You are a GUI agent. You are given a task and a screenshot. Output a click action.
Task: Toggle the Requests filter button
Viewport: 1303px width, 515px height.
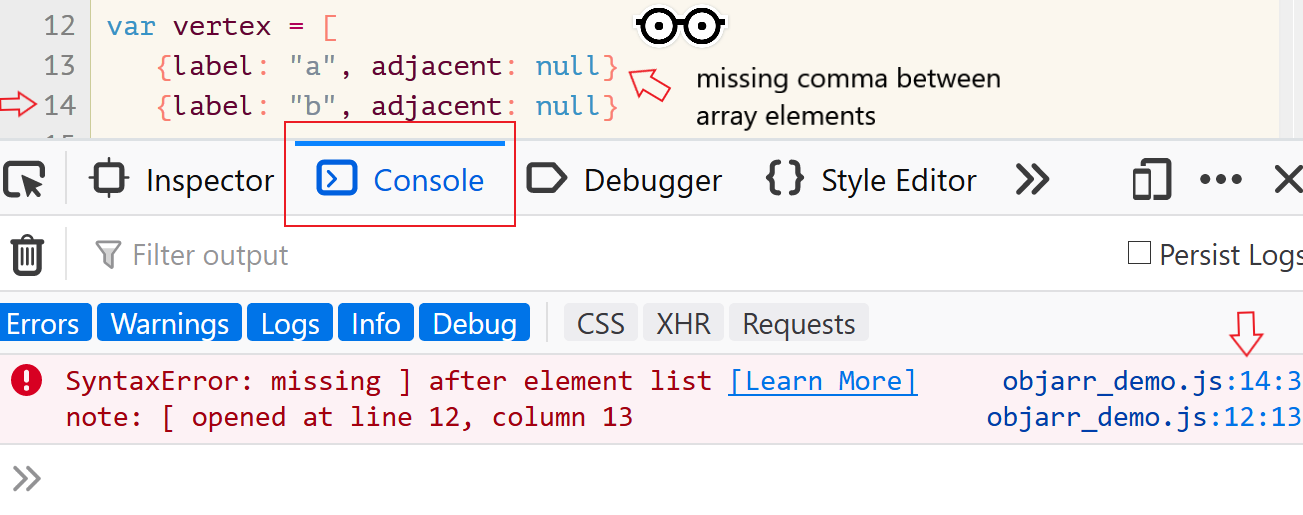tap(799, 324)
